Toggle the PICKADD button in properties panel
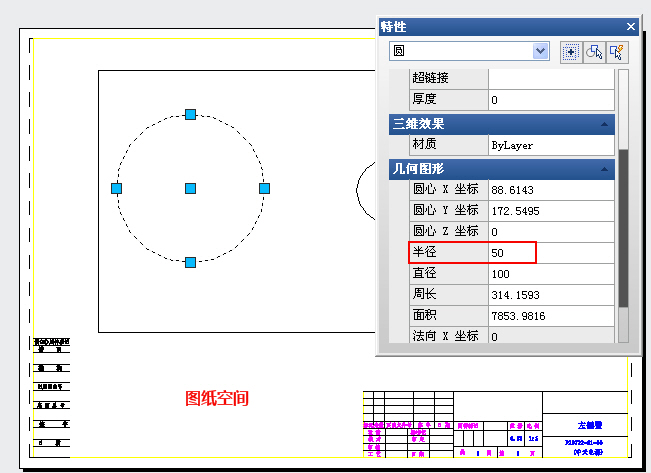The height and width of the screenshot is (473, 651). 571,52
